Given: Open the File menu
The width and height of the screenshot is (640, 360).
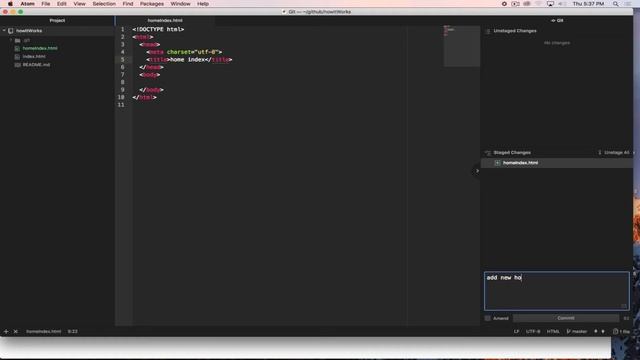Looking at the screenshot, I should [46, 4].
